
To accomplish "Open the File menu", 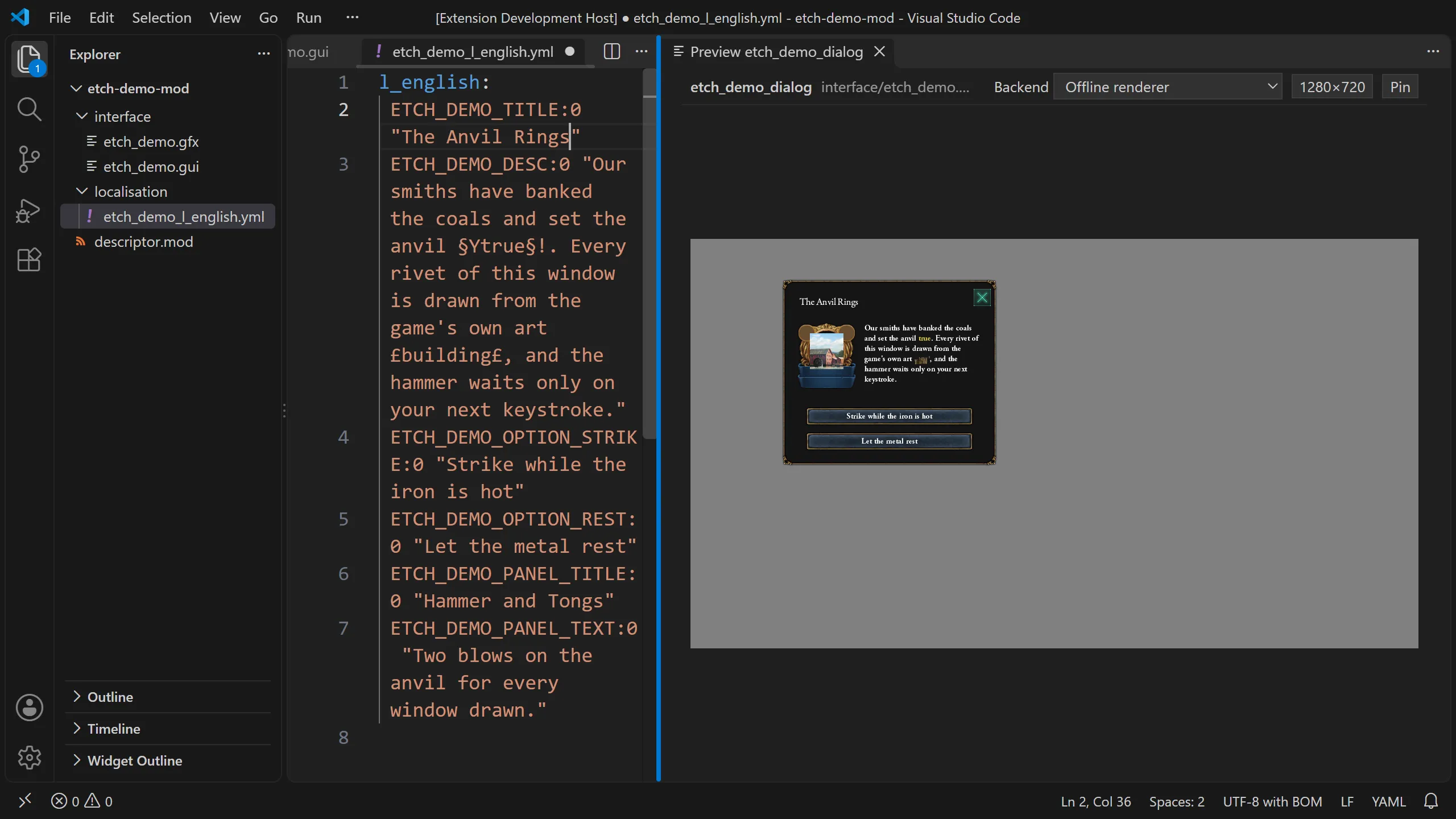I will (x=60, y=18).
